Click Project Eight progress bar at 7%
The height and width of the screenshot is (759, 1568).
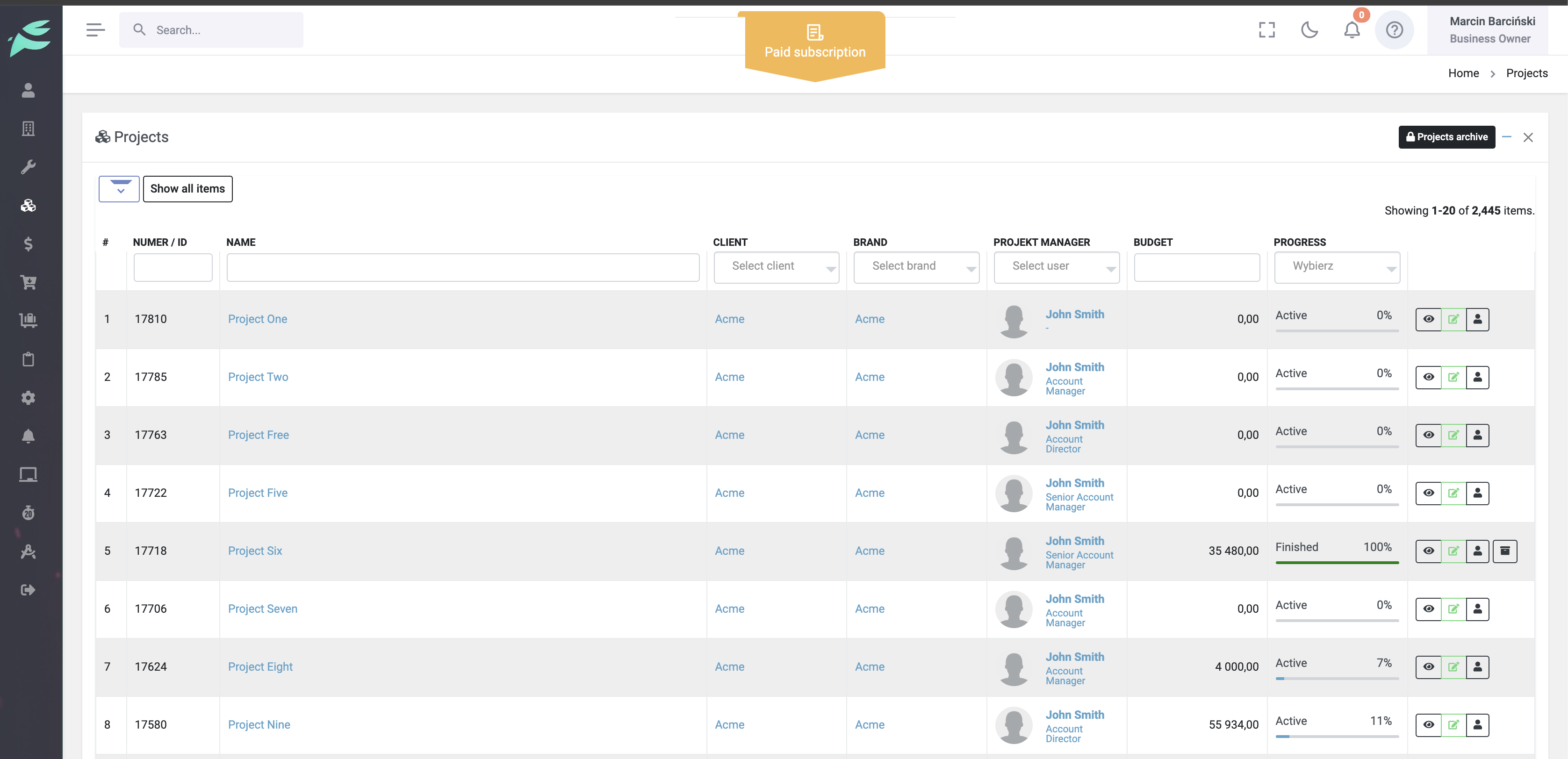(1337, 678)
